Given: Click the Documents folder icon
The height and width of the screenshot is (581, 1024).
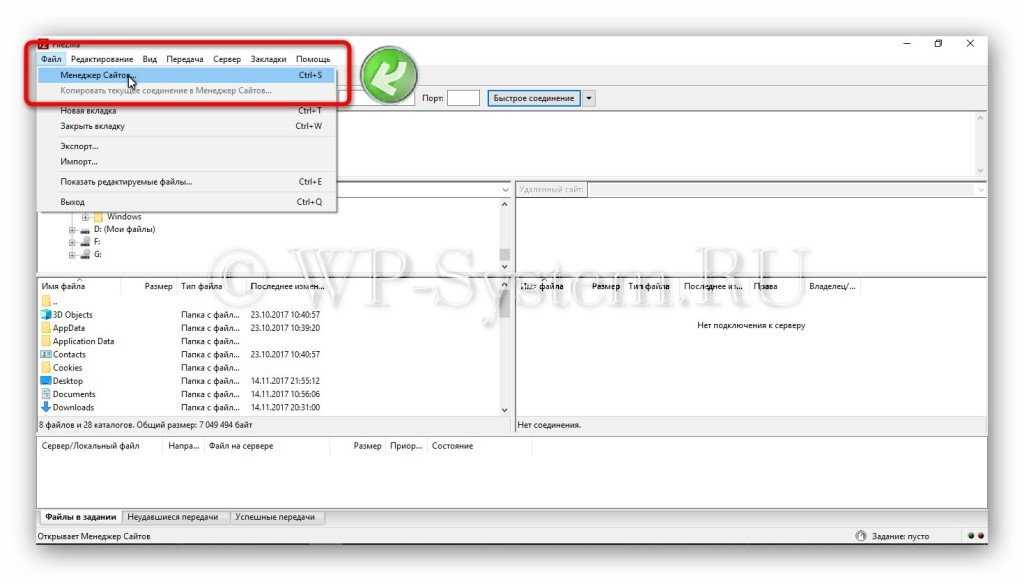Looking at the screenshot, I should [x=46, y=394].
